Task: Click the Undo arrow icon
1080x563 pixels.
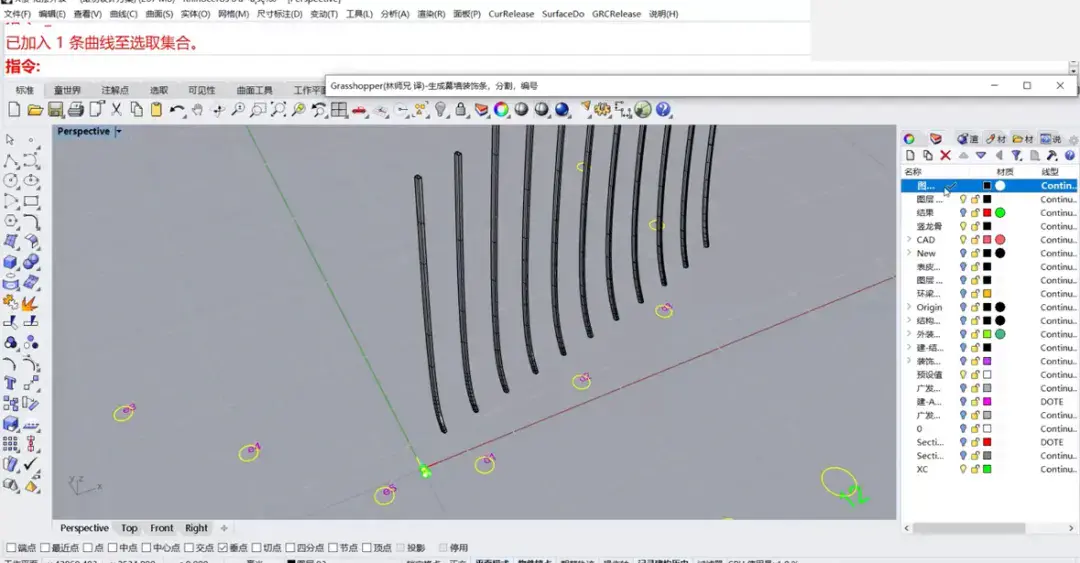Action: coord(177,110)
